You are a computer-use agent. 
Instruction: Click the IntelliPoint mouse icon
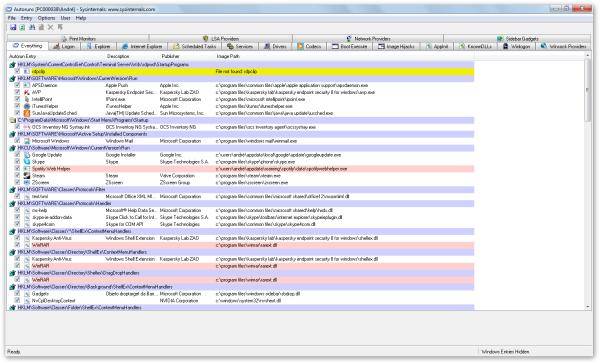[x=27, y=99]
